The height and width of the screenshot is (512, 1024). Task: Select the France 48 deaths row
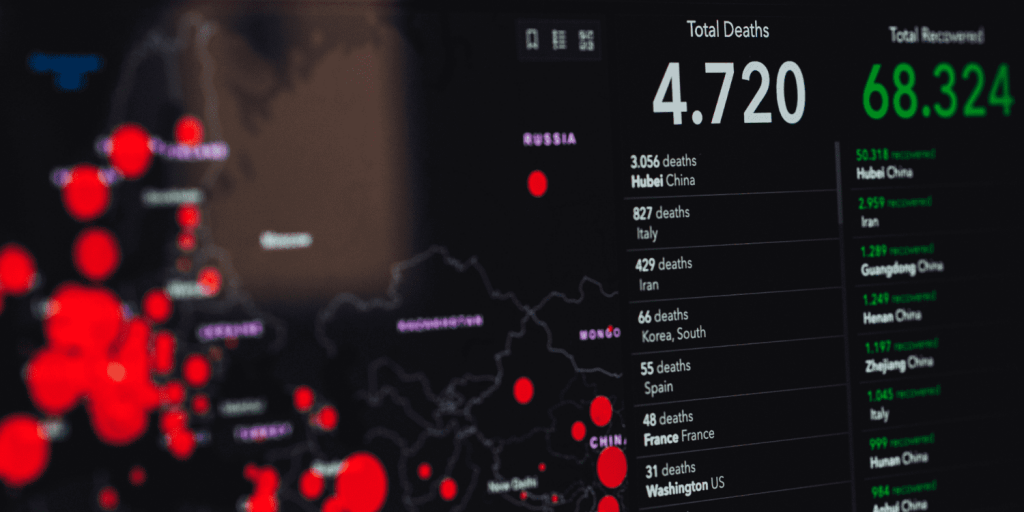coord(678,428)
